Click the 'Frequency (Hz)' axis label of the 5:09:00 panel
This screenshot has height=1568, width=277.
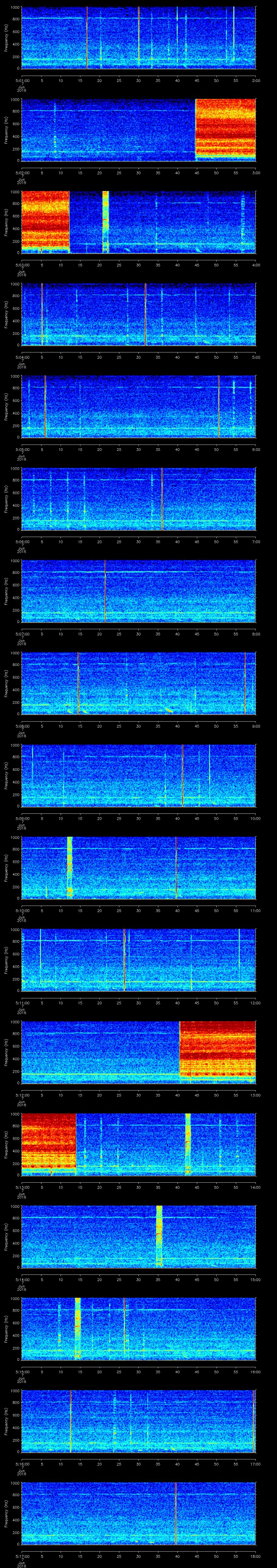coord(6,775)
